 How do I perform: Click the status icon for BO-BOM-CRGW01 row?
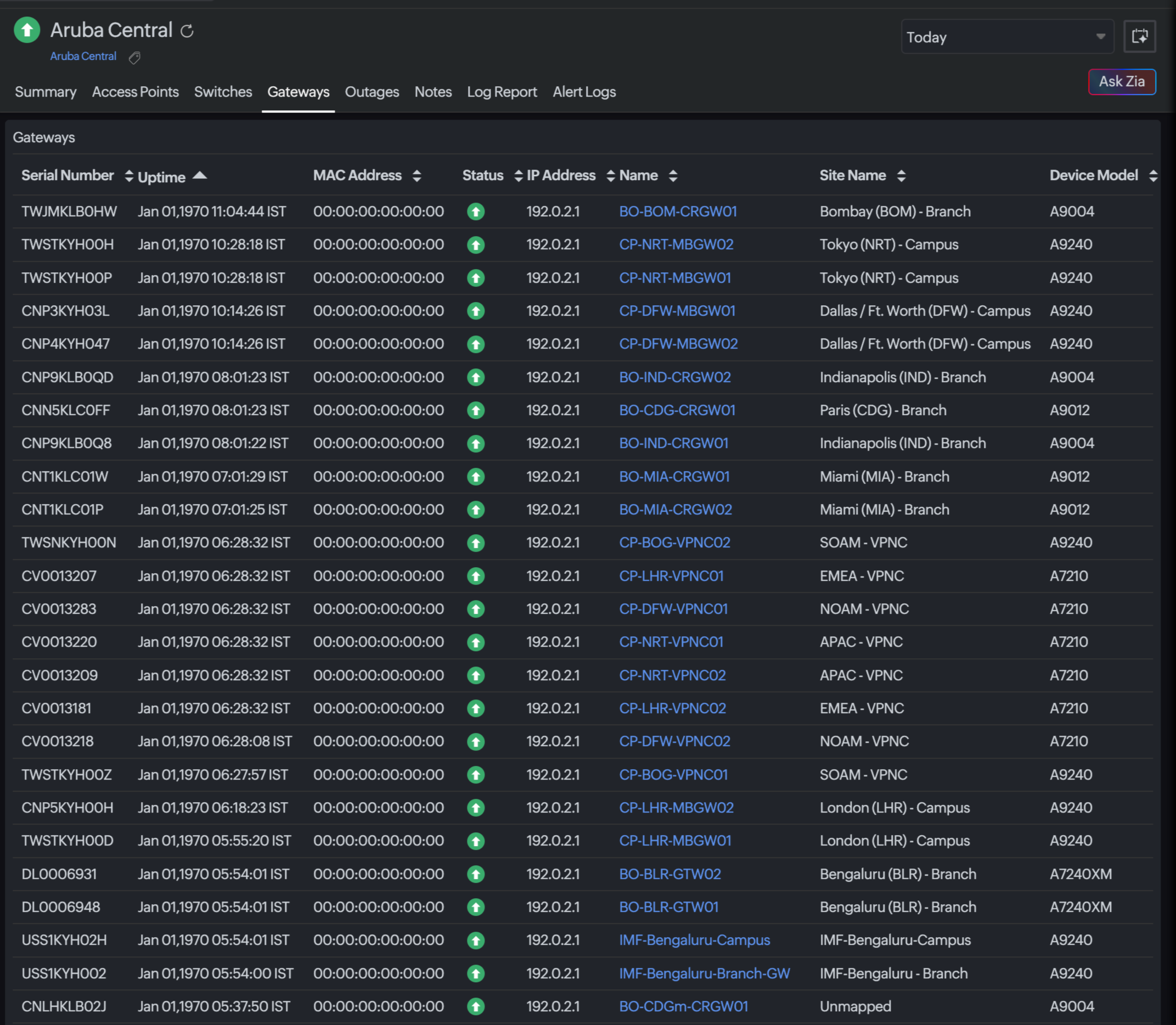coord(476,211)
